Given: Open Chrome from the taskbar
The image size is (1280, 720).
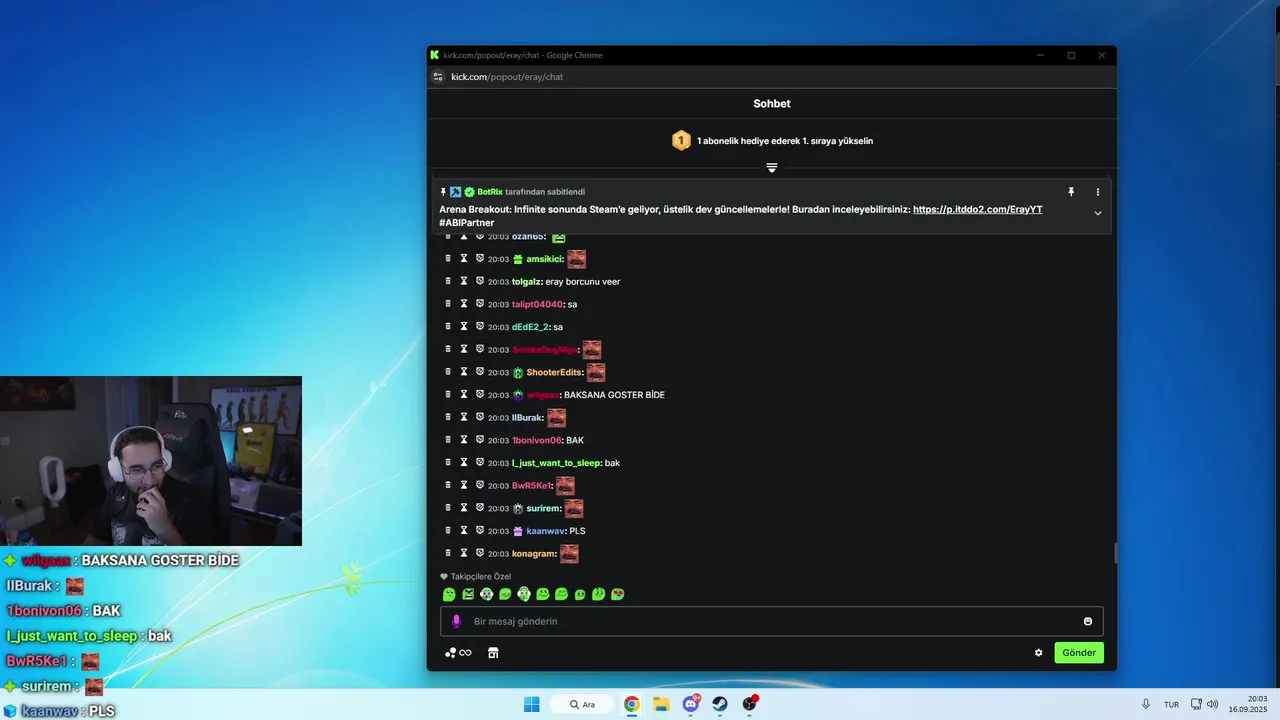Looking at the screenshot, I should click(x=632, y=704).
